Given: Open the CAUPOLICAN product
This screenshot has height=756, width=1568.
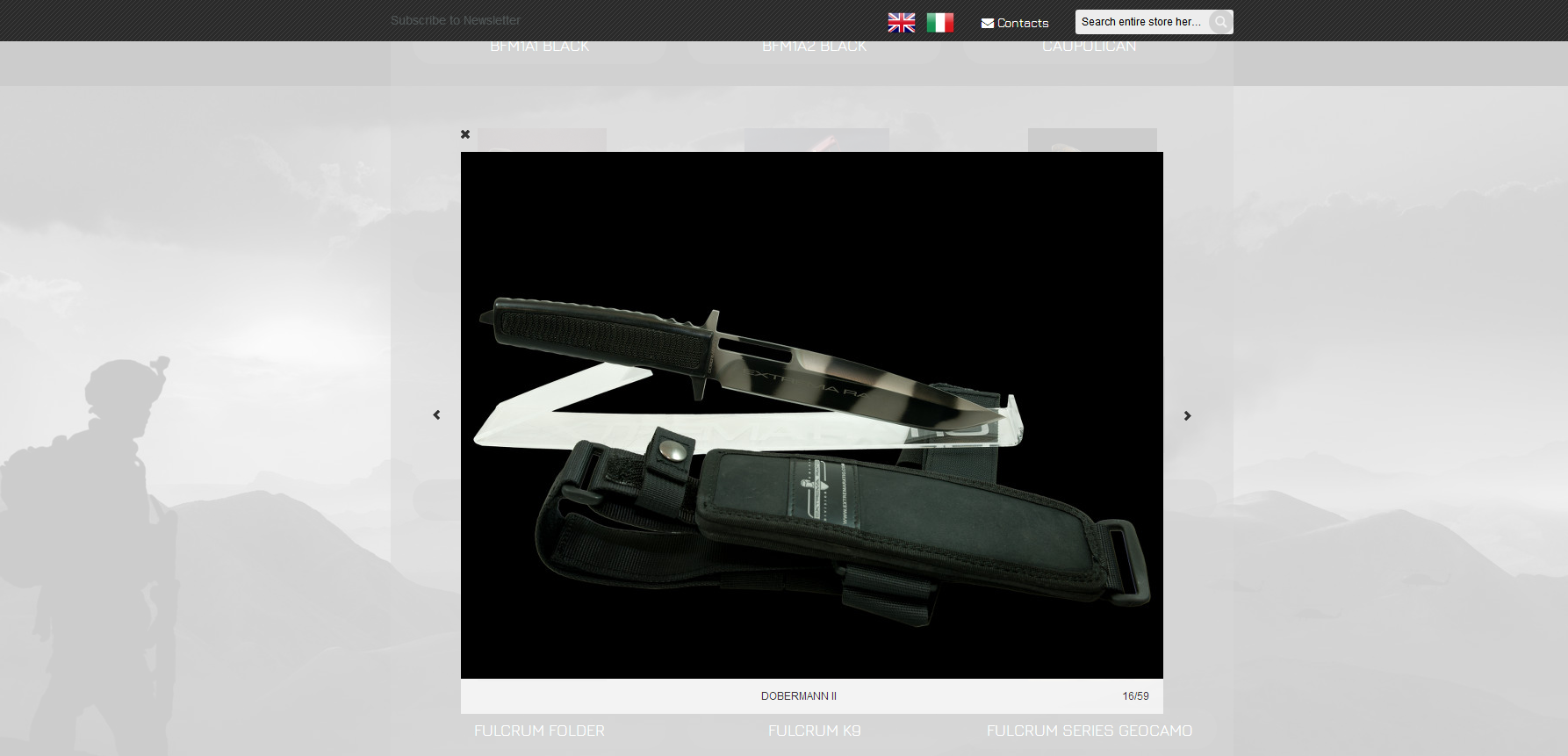Looking at the screenshot, I should [x=1090, y=47].
